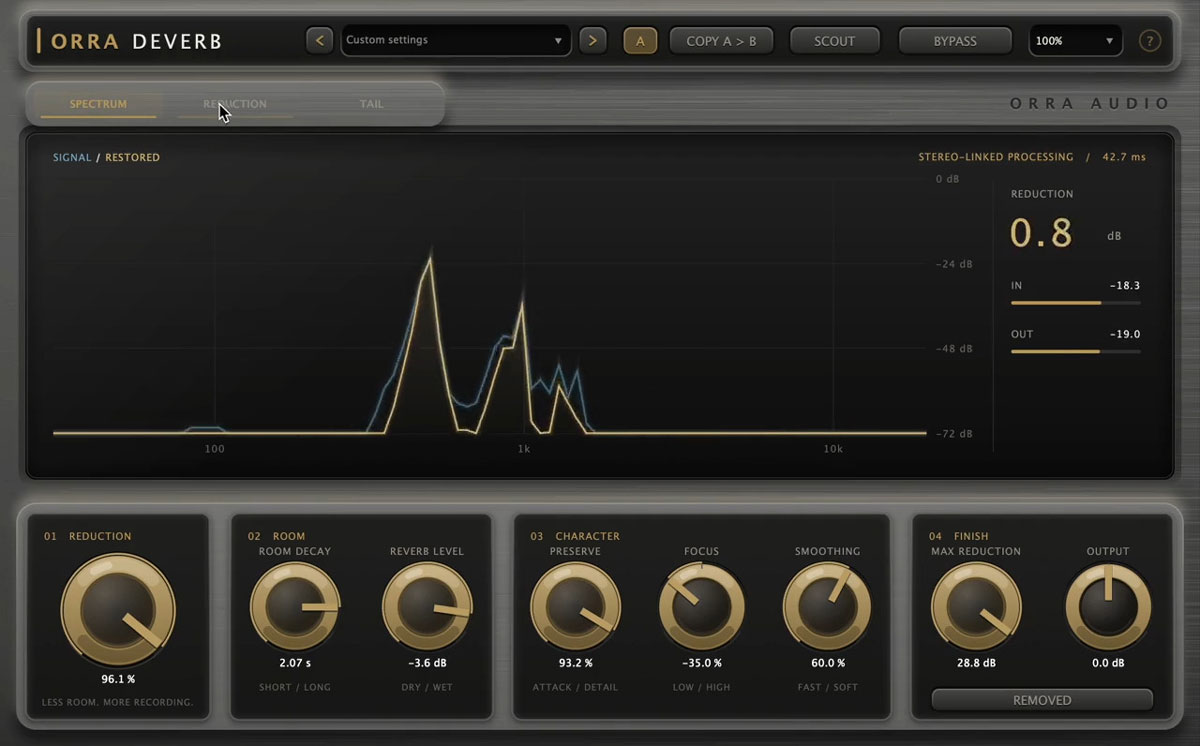1200x746 pixels.
Task: Click the OUT level meter bar
Action: pos(1075,351)
